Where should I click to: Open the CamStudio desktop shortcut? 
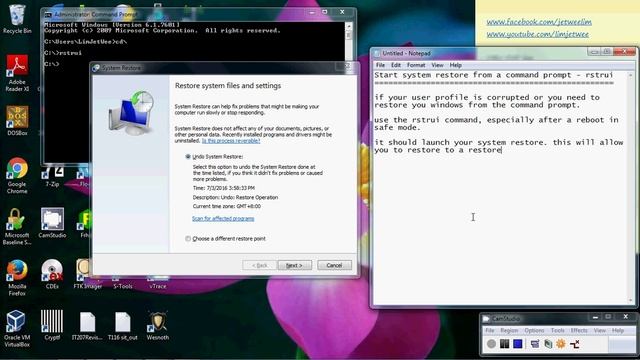click(52, 223)
